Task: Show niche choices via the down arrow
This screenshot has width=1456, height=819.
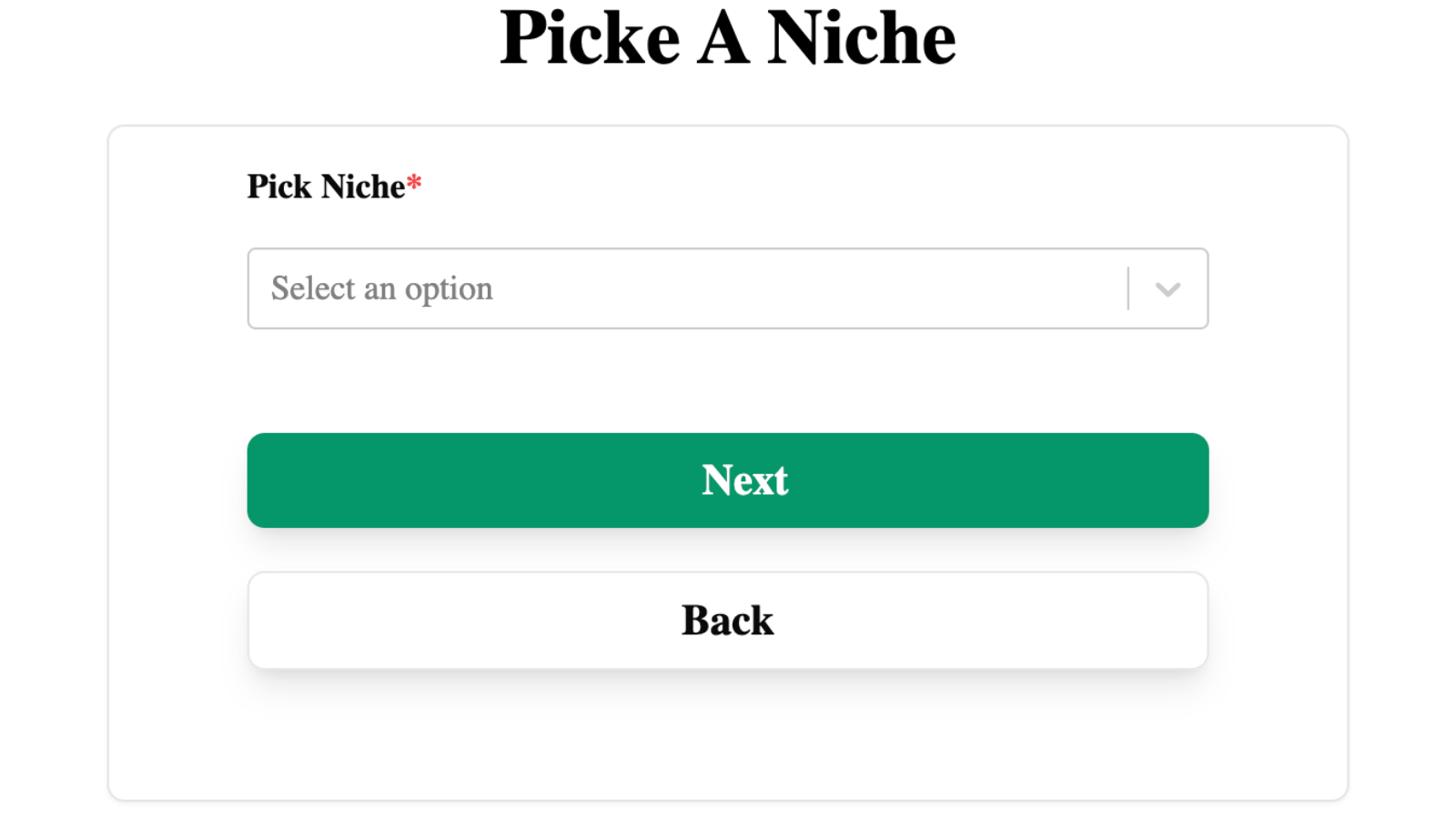Action: [x=1168, y=289]
